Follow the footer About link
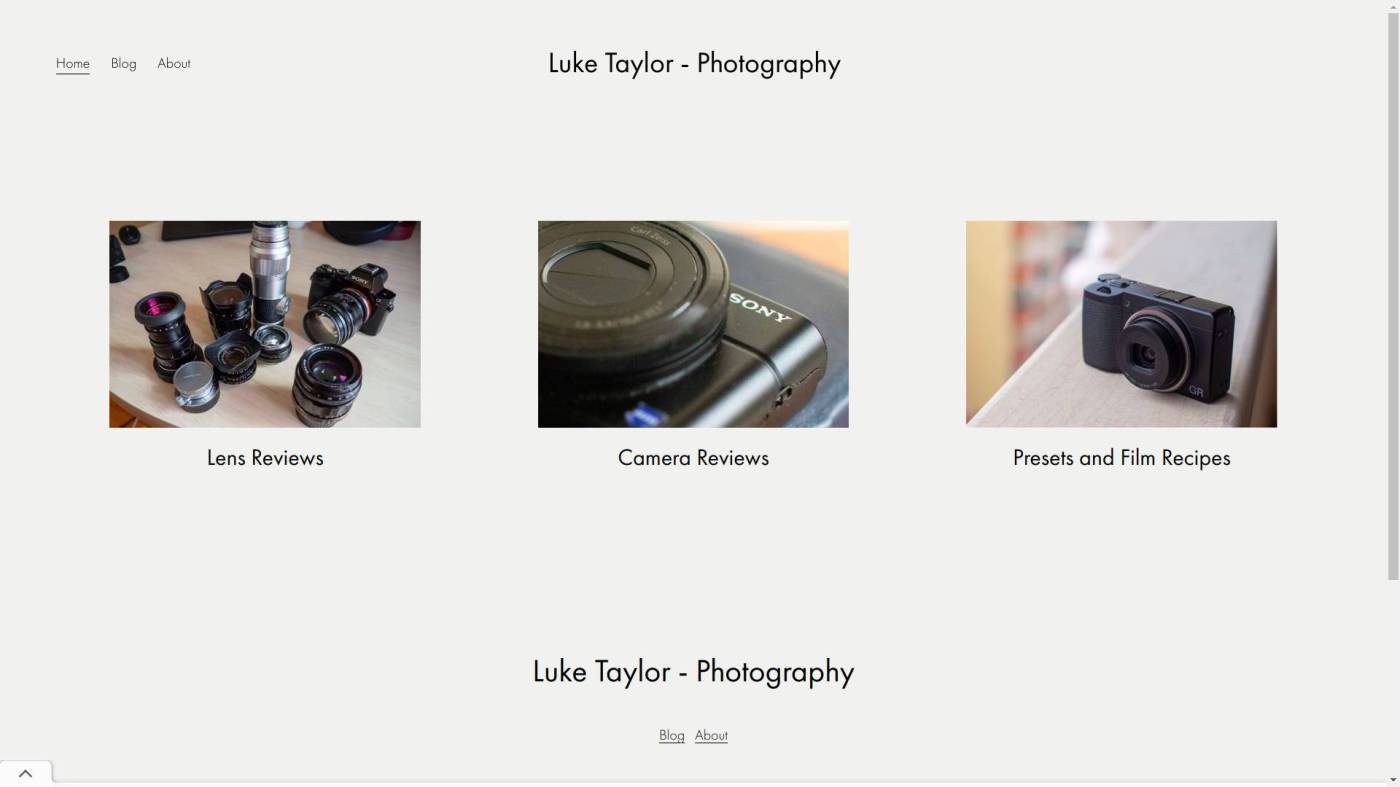Image resolution: width=1400 pixels, height=787 pixels. click(711, 735)
